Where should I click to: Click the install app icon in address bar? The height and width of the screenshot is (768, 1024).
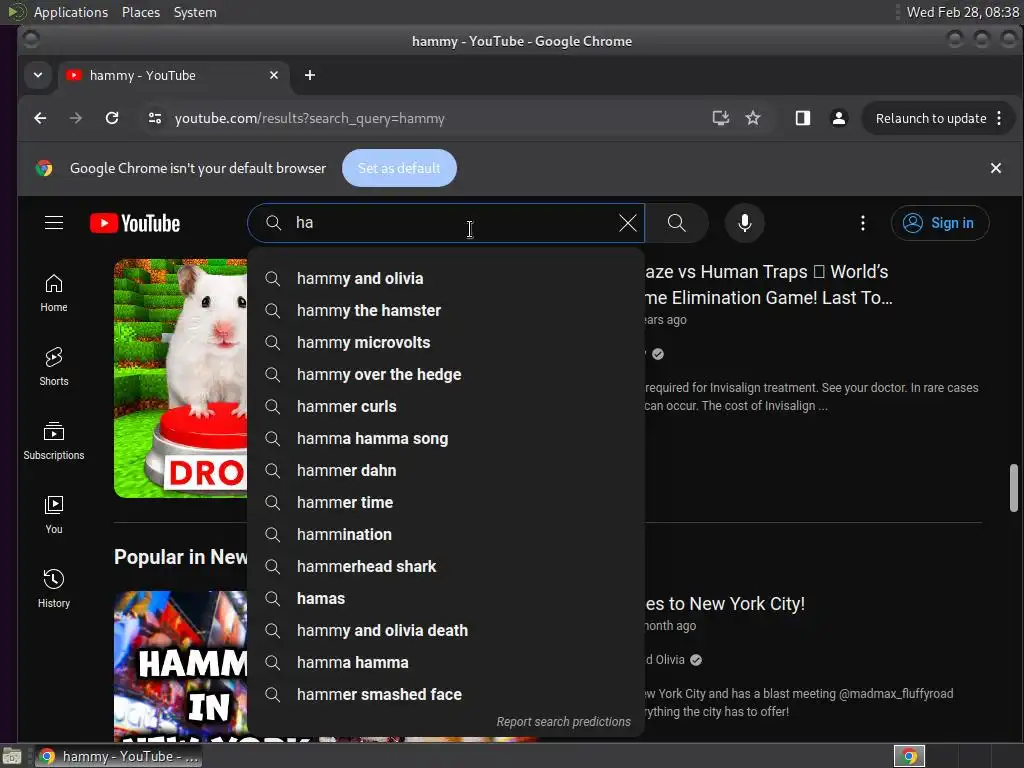click(x=720, y=118)
